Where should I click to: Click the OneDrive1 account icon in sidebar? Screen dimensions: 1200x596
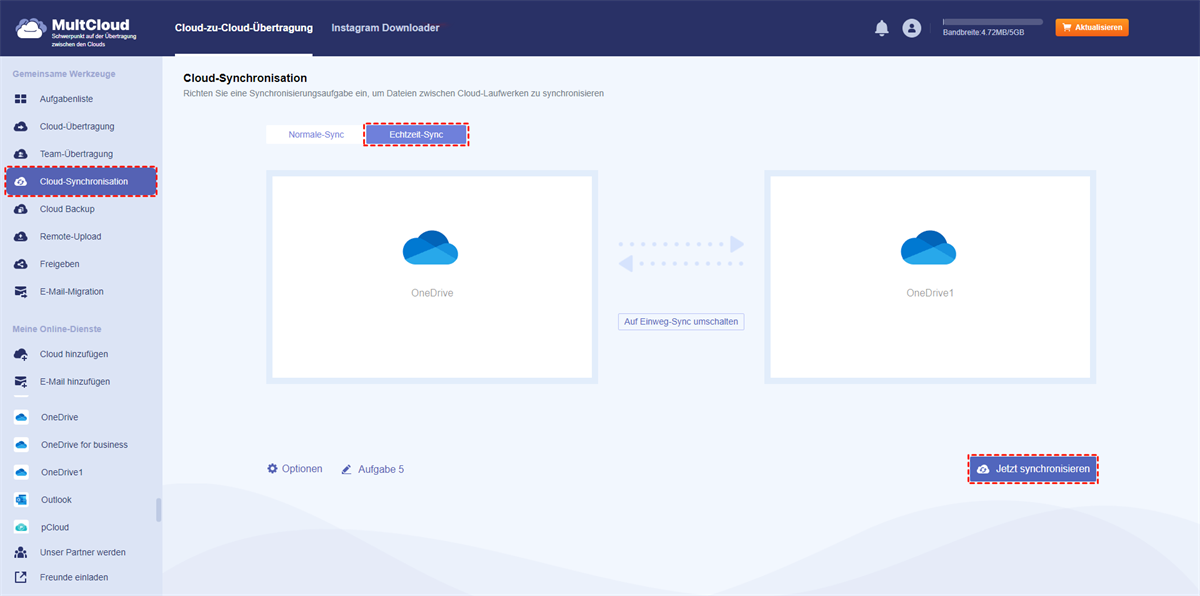[21, 472]
